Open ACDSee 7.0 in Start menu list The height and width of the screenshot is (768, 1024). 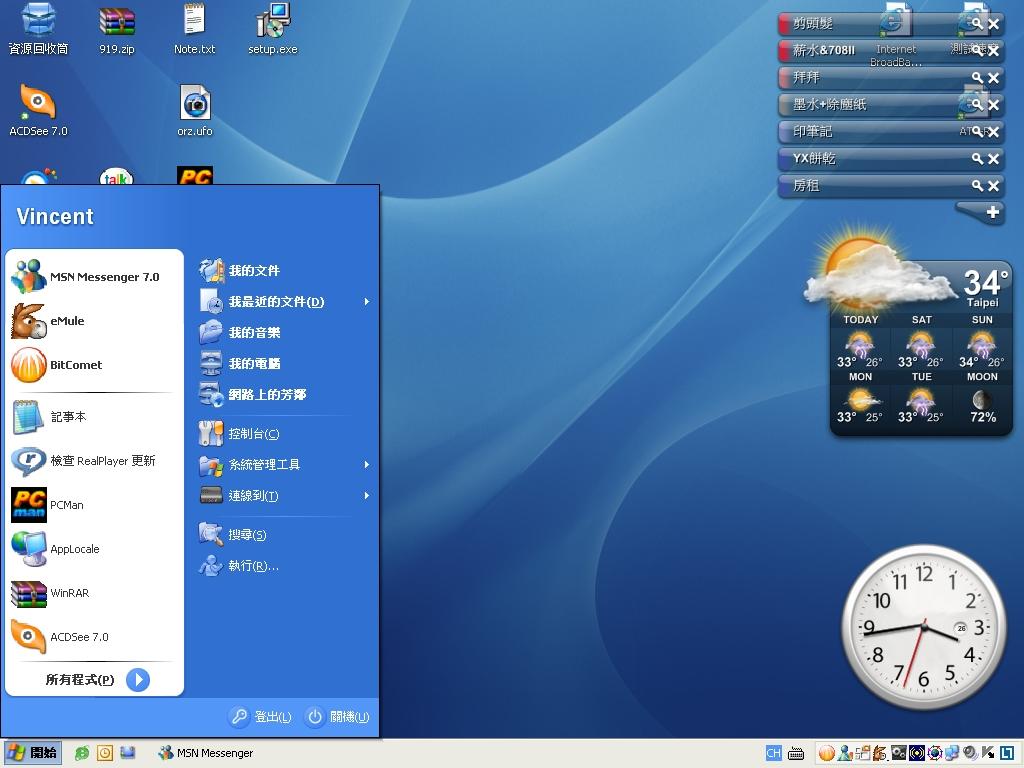pos(94,637)
